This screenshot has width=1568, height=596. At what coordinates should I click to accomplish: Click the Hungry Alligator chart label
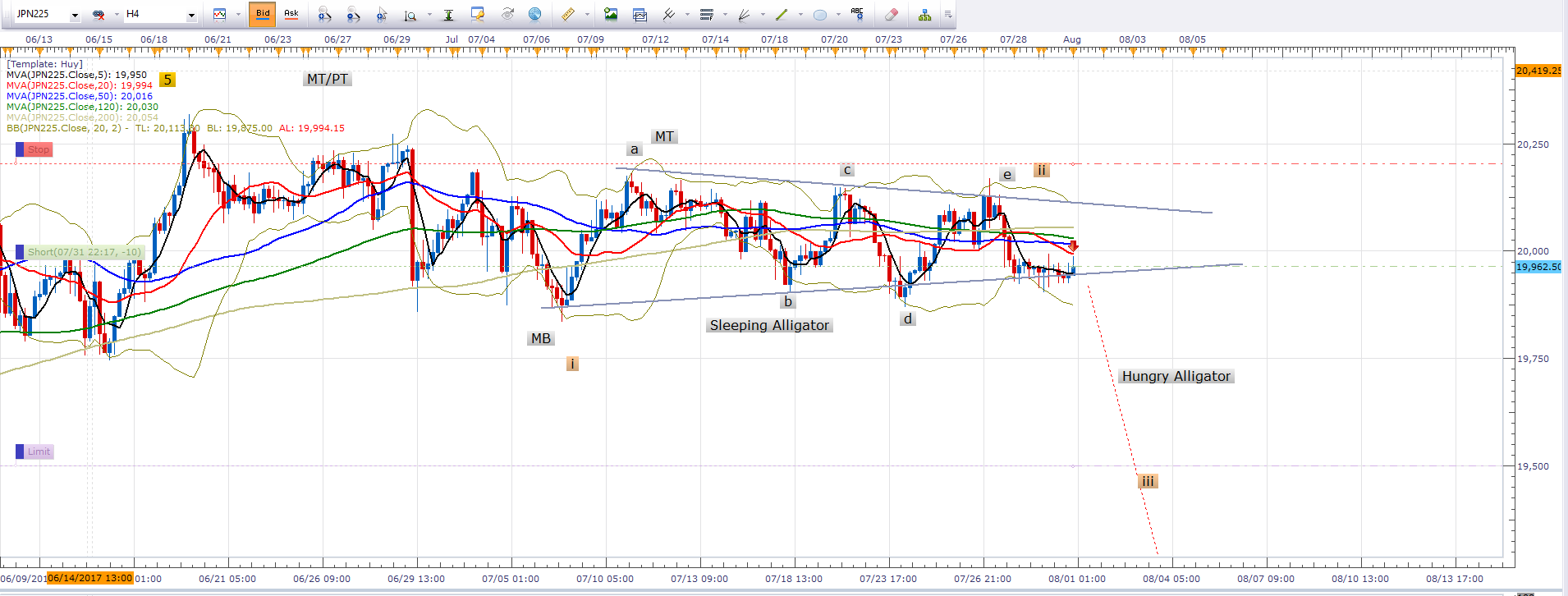click(1176, 376)
